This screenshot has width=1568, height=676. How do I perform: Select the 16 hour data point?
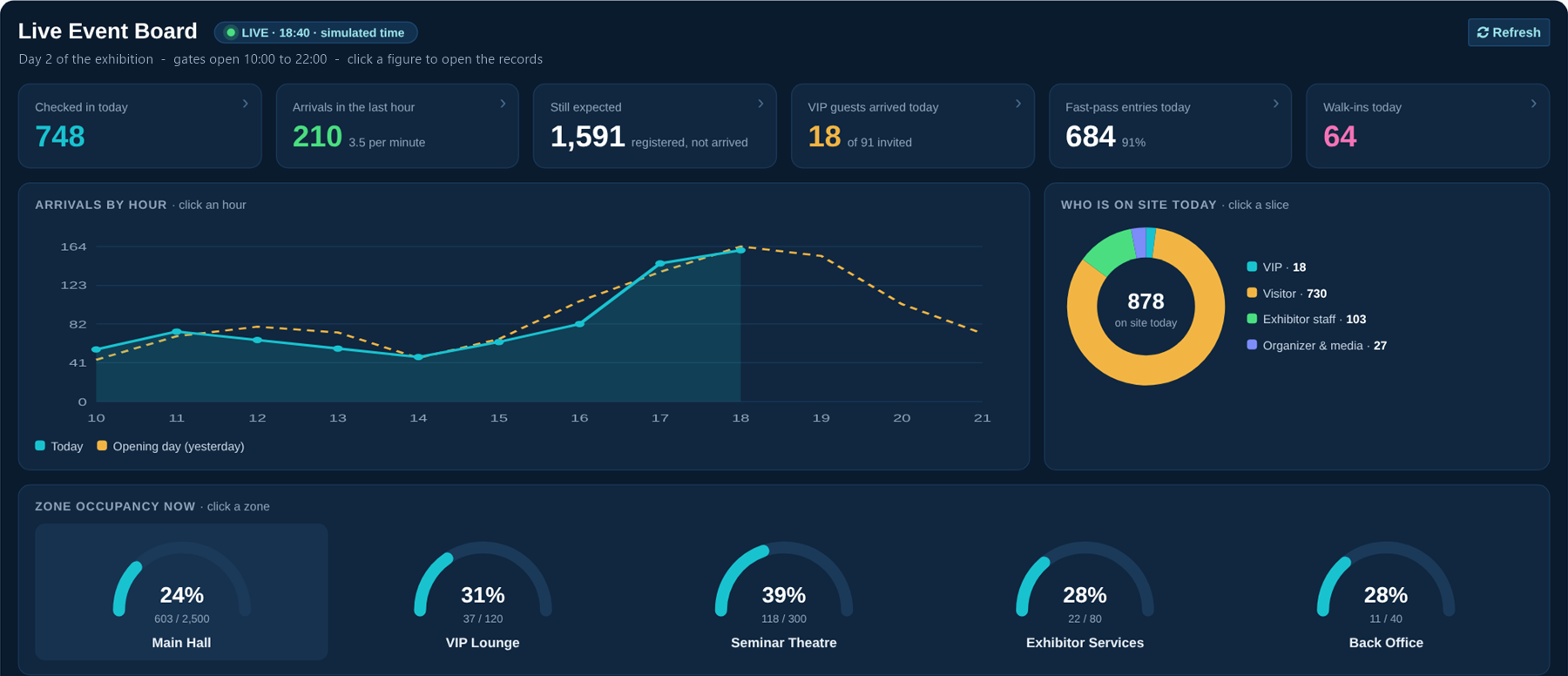(x=579, y=324)
